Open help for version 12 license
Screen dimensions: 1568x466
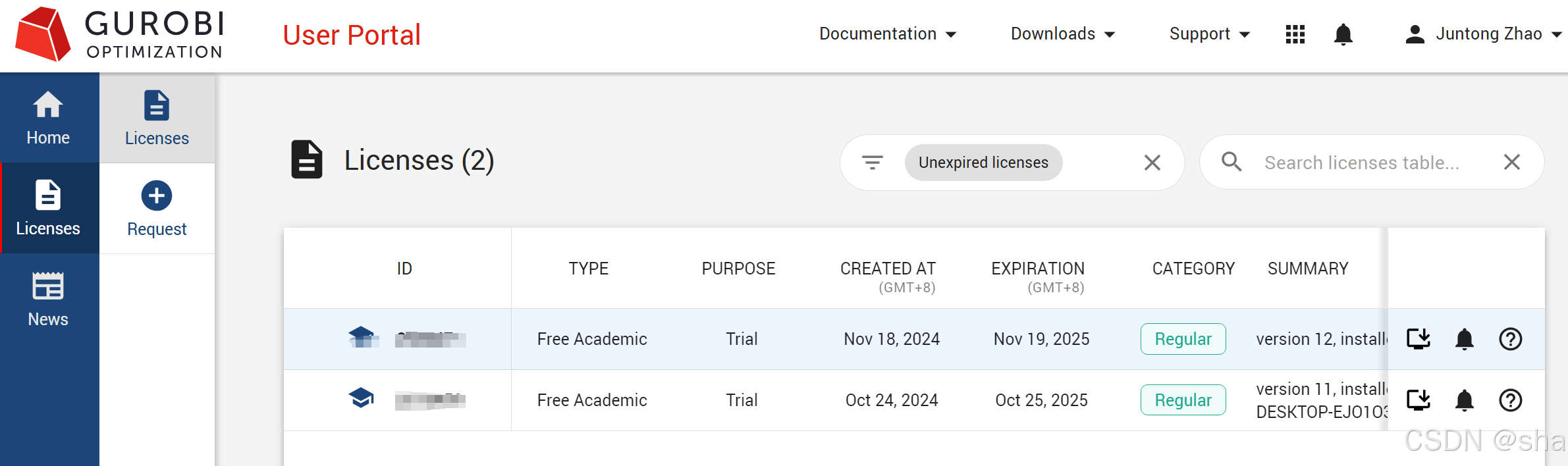coord(1510,339)
